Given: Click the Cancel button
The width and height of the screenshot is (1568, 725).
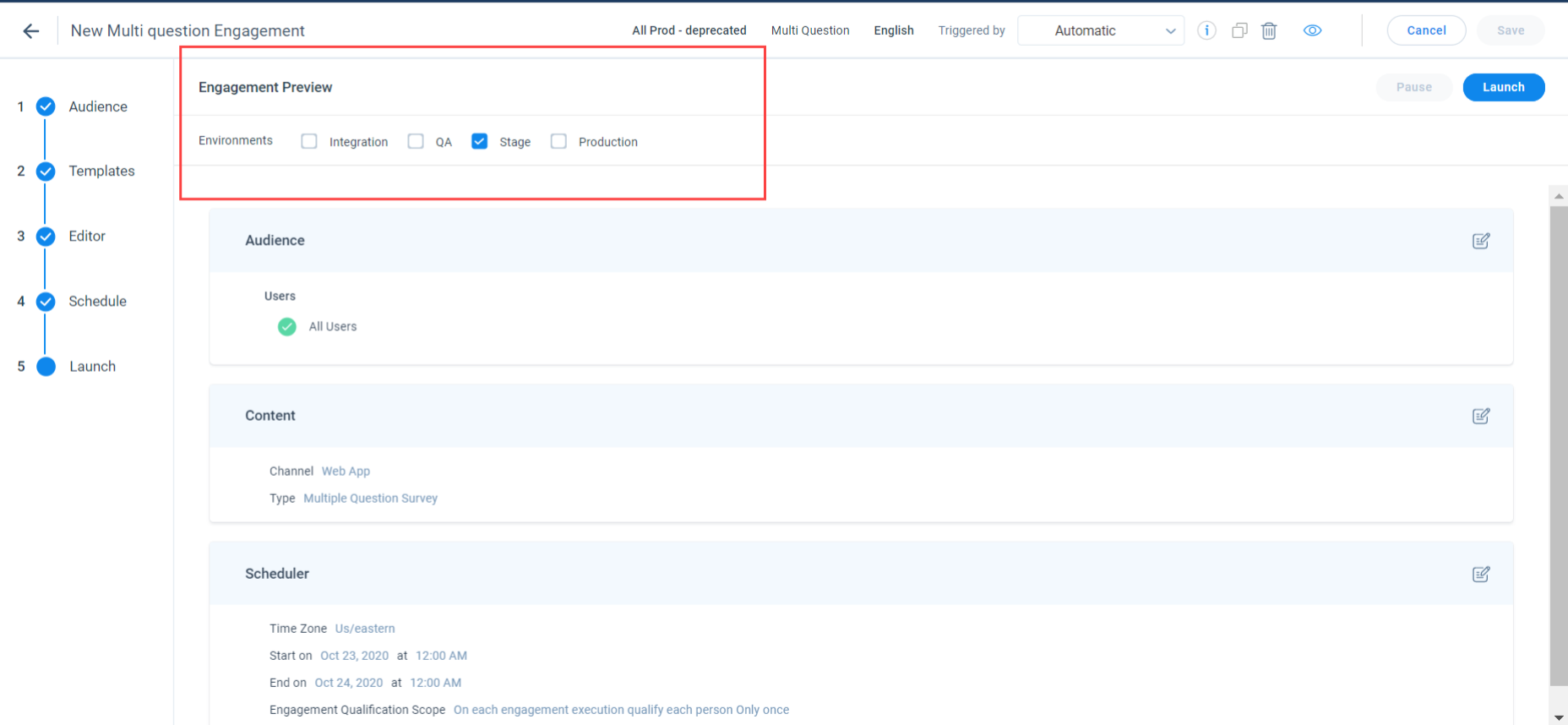Looking at the screenshot, I should click(x=1426, y=30).
